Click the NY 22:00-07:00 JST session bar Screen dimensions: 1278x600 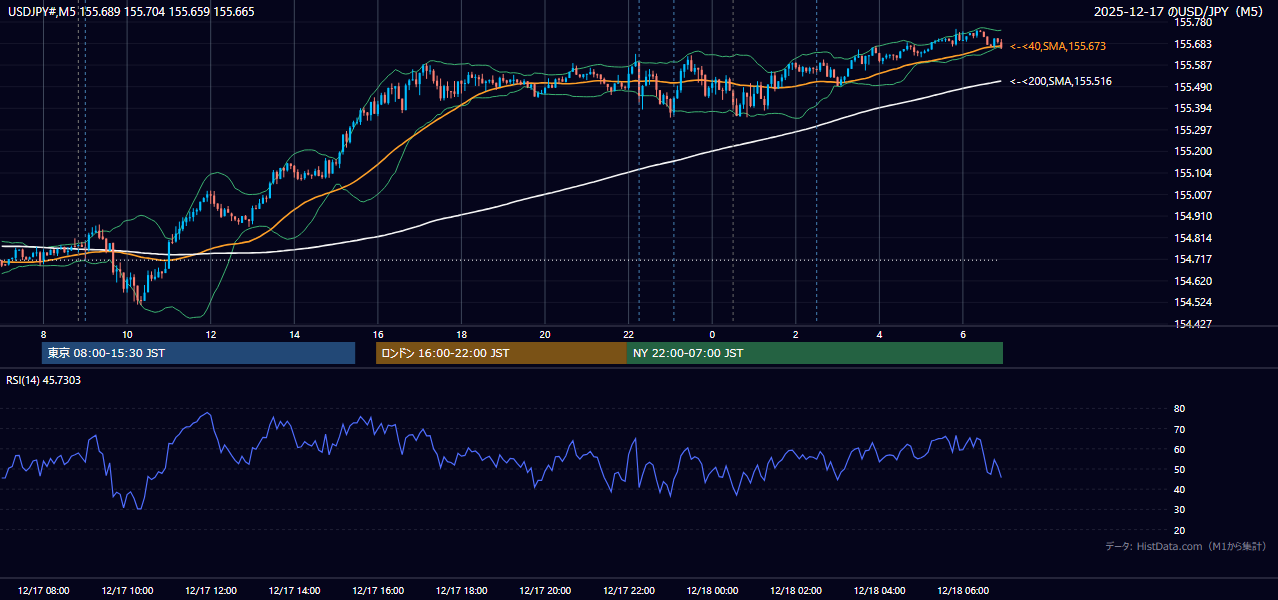coord(815,353)
